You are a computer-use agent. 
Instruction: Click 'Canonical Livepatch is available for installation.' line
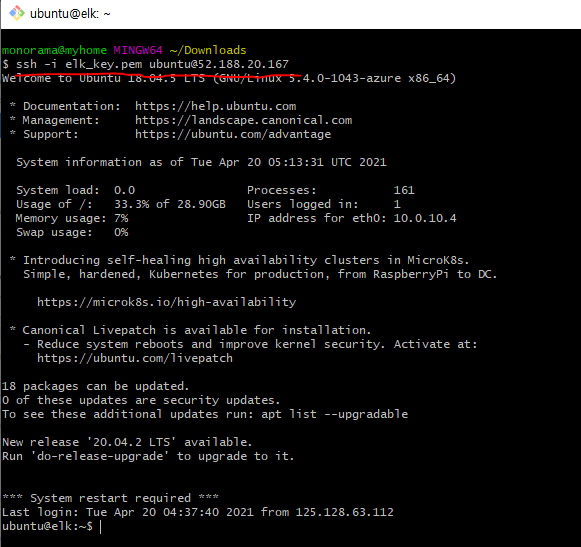(190, 330)
